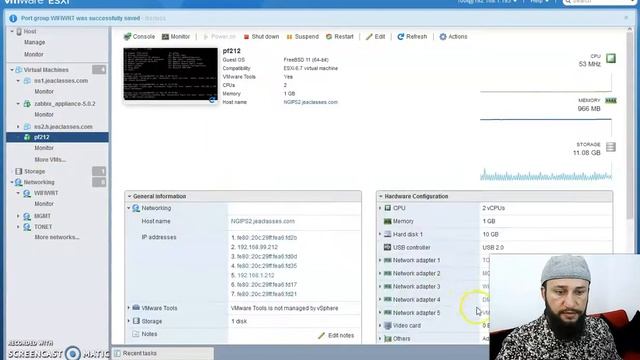Open the VM Console
Screen dimensions: 640x360
139,37
